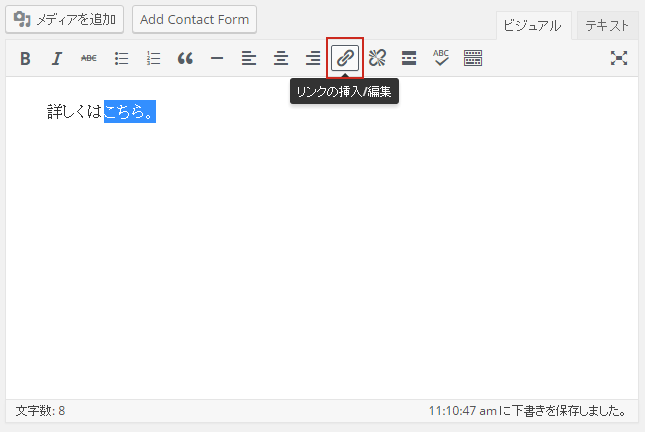Insert the Read More tag
645x432 pixels.
409,58
